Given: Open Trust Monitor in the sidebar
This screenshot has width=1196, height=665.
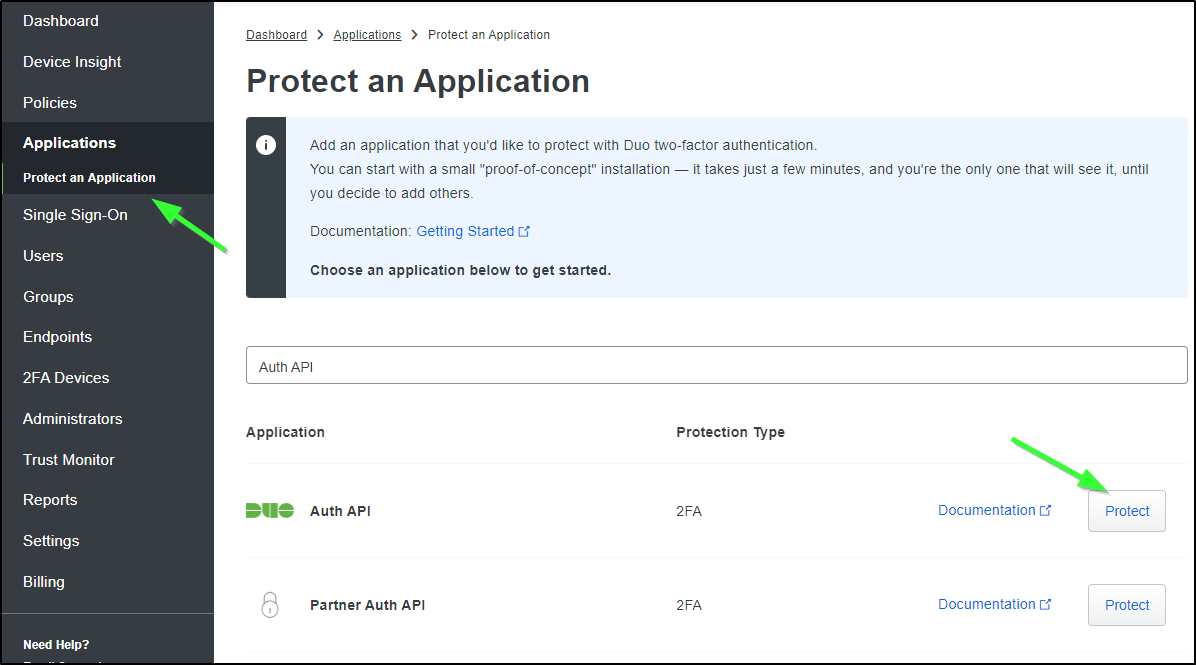Looking at the screenshot, I should click(69, 460).
